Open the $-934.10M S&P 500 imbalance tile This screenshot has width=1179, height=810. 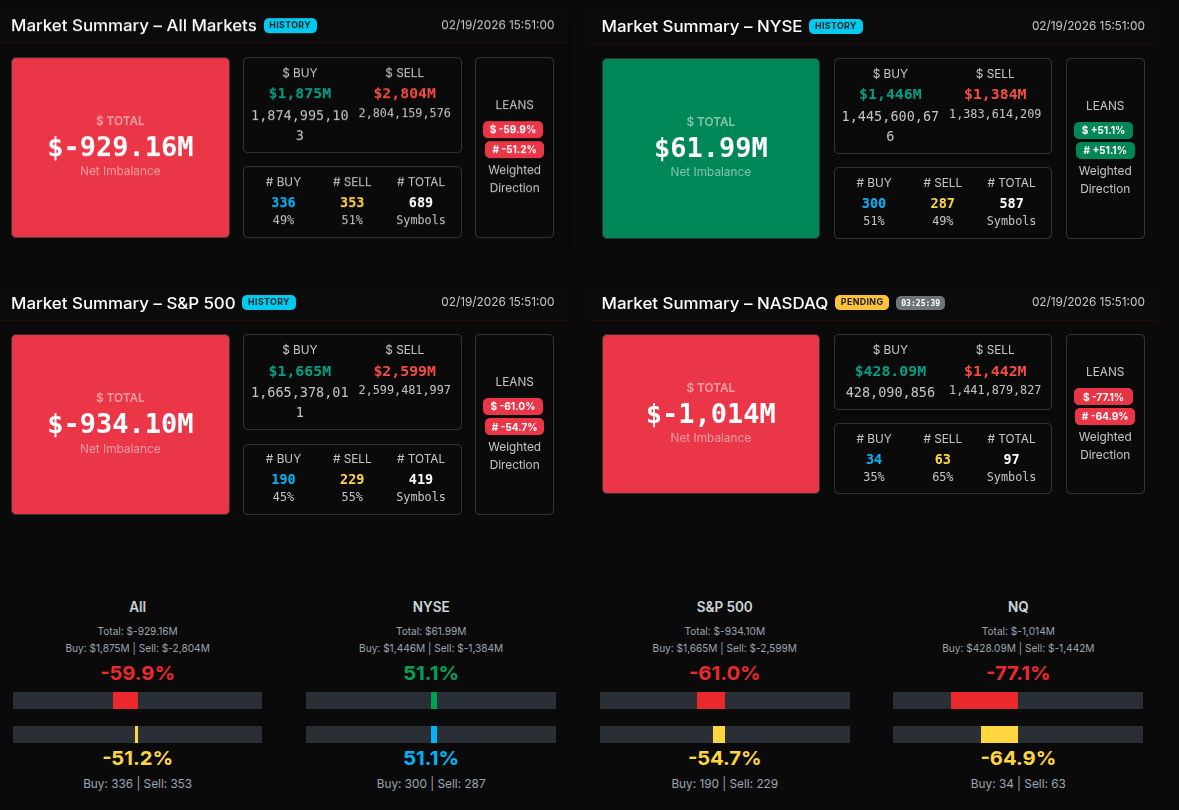coord(121,424)
